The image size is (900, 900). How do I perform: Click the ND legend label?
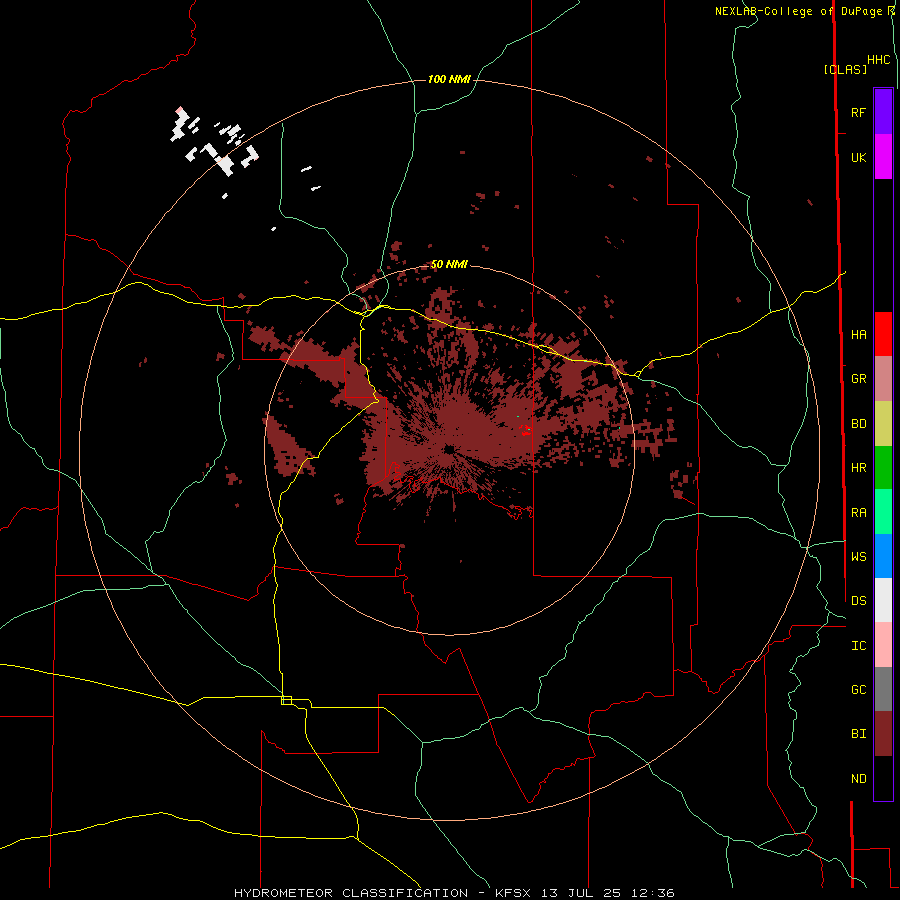[859, 779]
